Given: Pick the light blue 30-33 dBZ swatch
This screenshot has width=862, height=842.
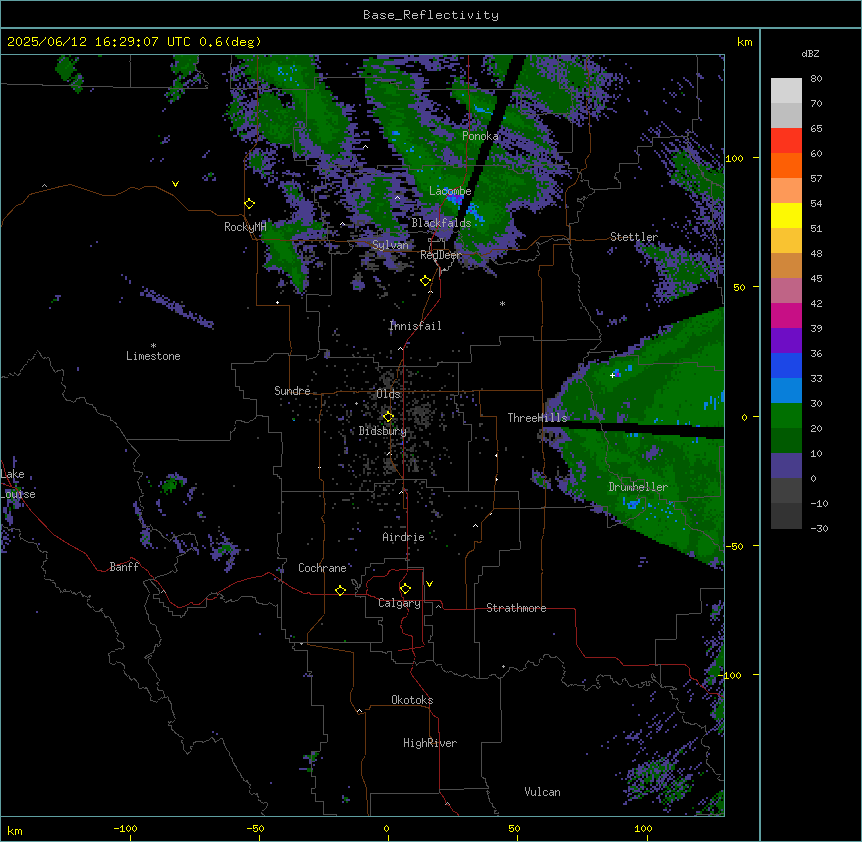Looking at the screenshot, I should (786, 390).
